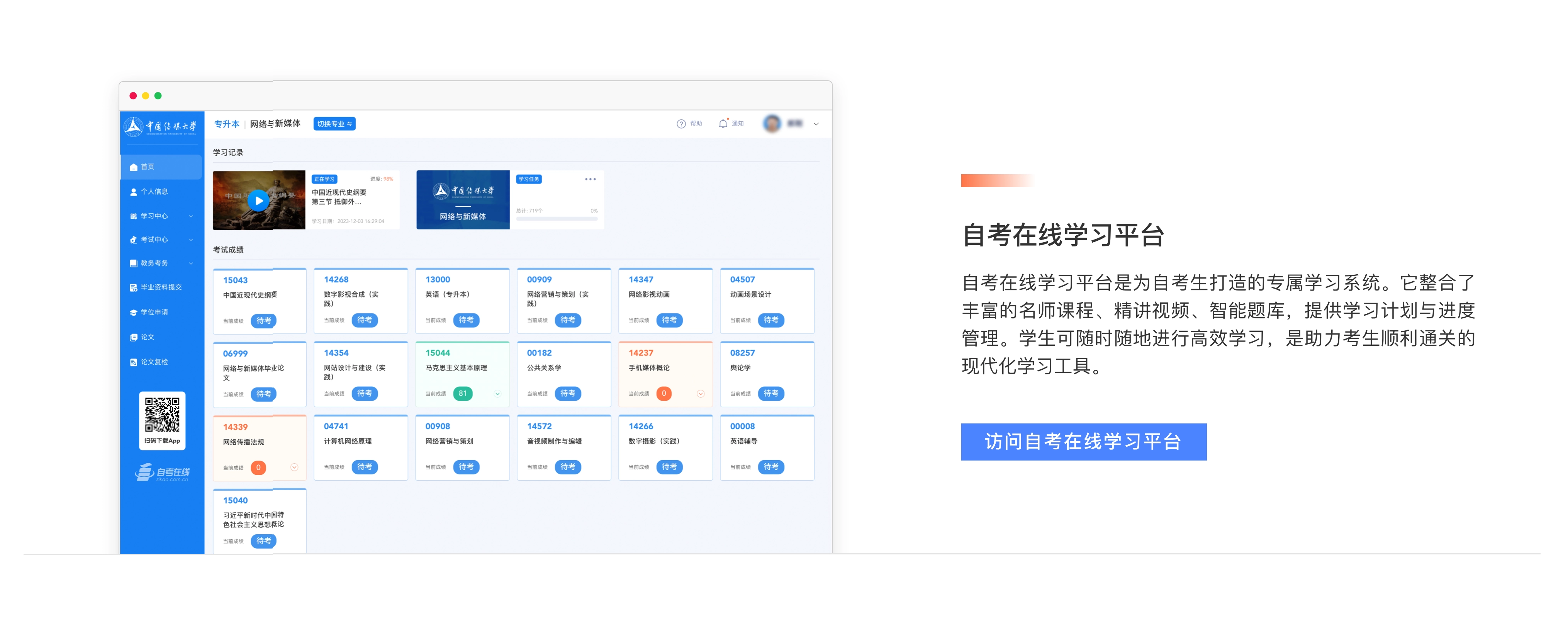1568x617 pixels.
Task: Click the QR code for App download
Action: pos(162,415)
